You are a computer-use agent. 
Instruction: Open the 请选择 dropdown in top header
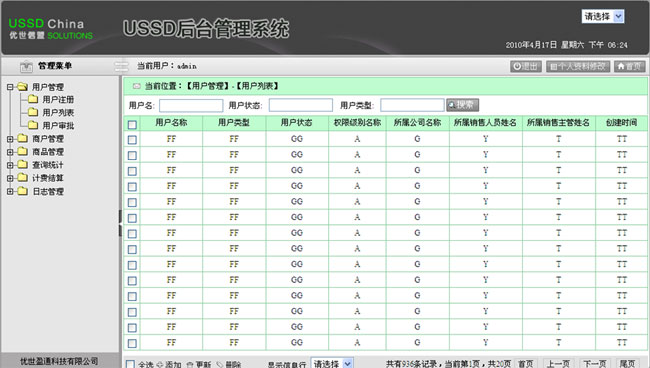click(x=603, y=16)
